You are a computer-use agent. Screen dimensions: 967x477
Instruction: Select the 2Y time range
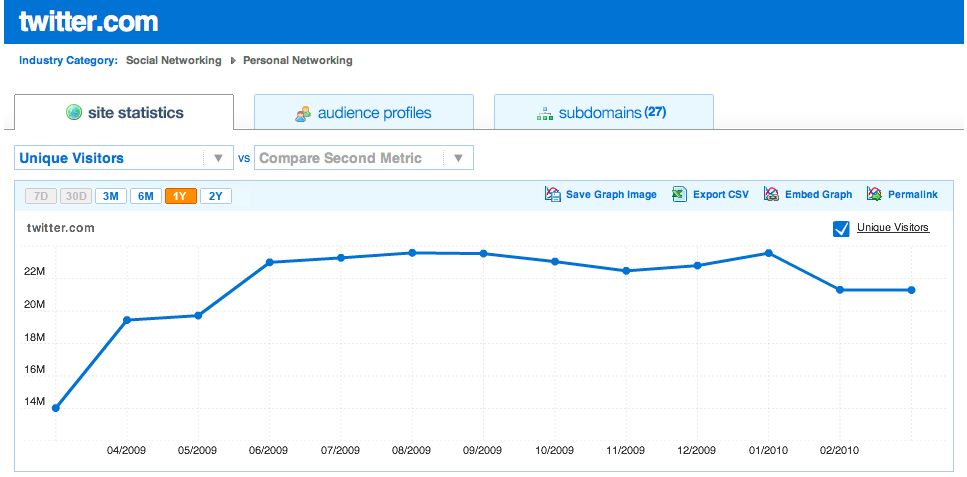[x=216, y=197]
